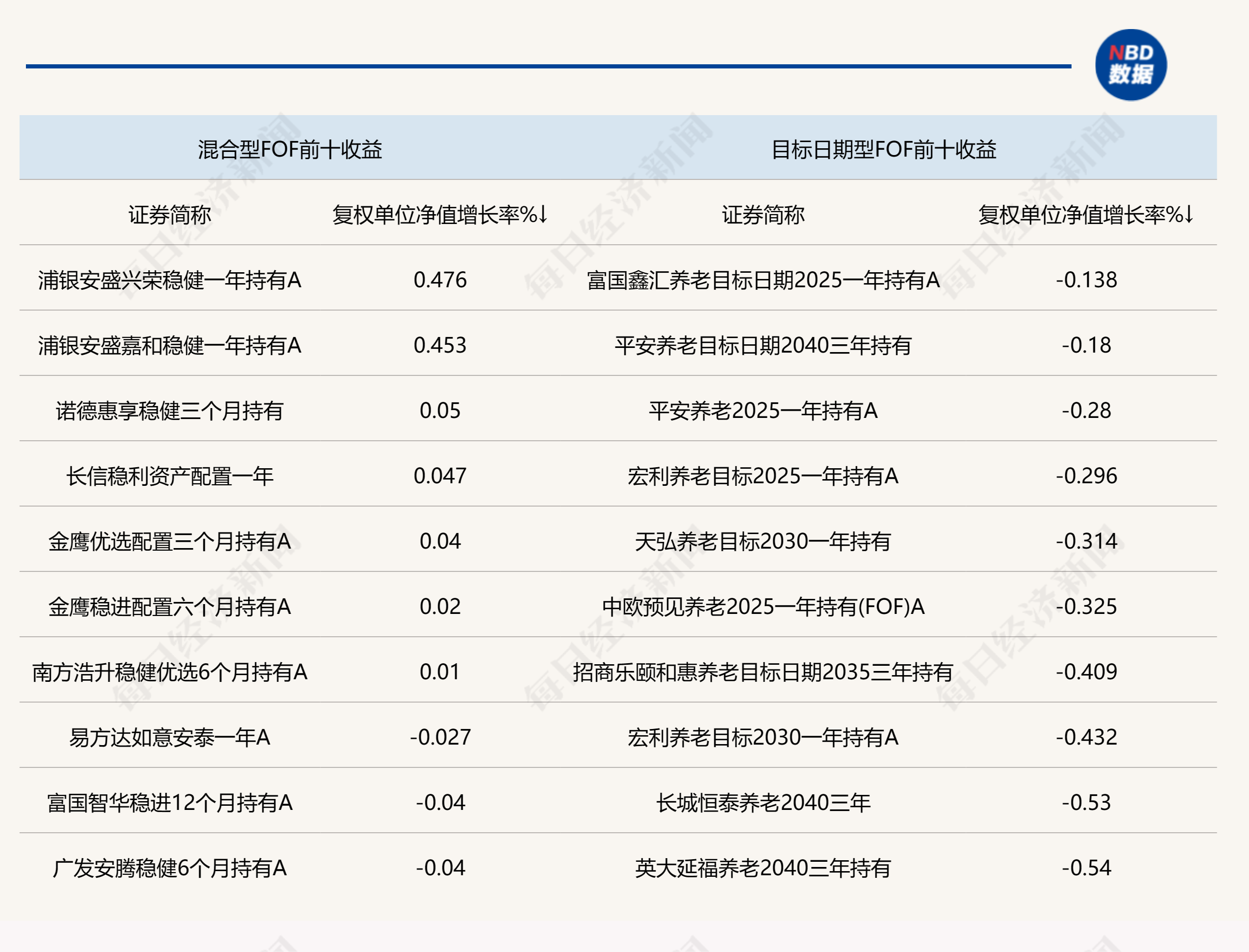1249x952 pixels.
Task: Click the value 0.453
Action: click(440, 345)
